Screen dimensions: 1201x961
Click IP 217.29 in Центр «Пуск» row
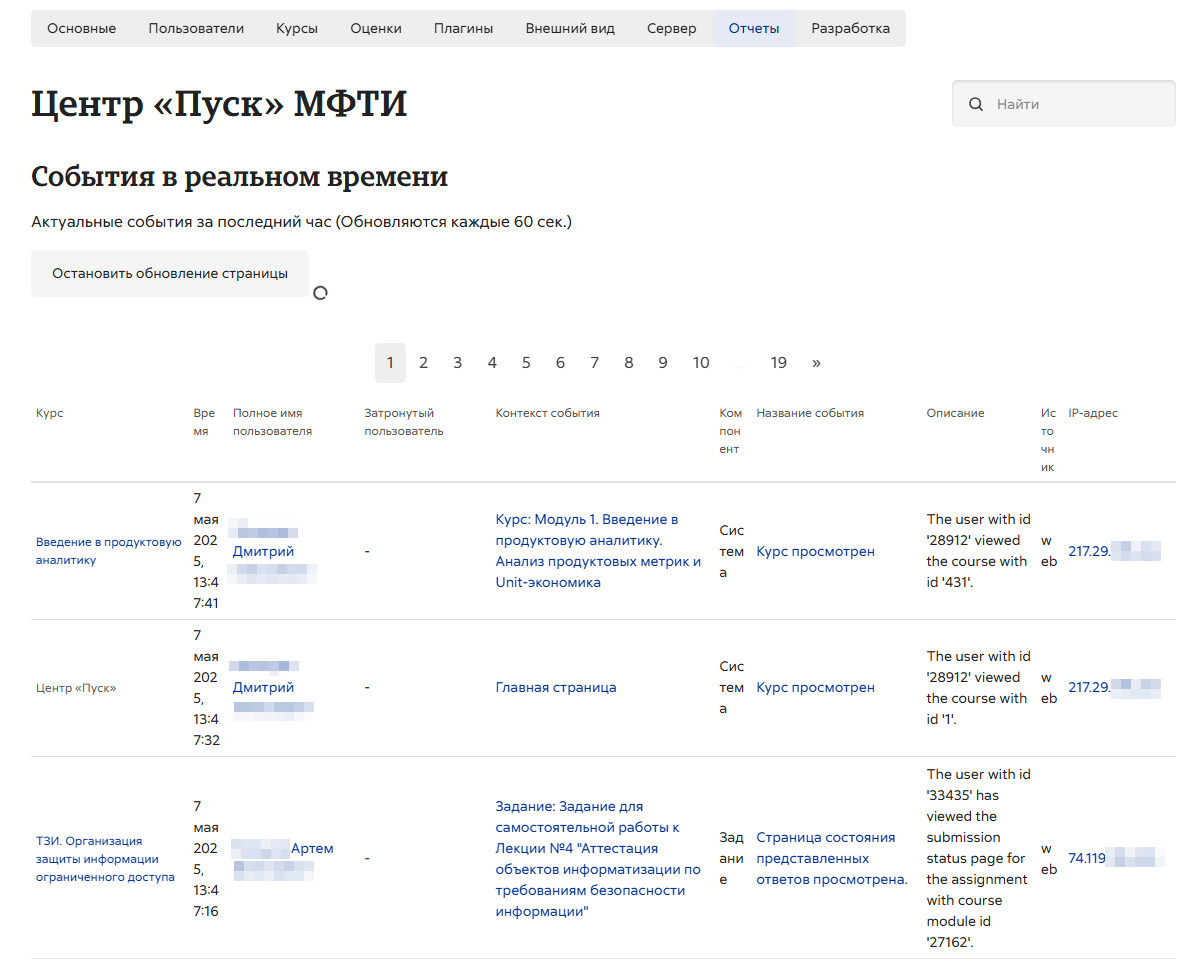pyautogui.click(x=1114, y=687)
